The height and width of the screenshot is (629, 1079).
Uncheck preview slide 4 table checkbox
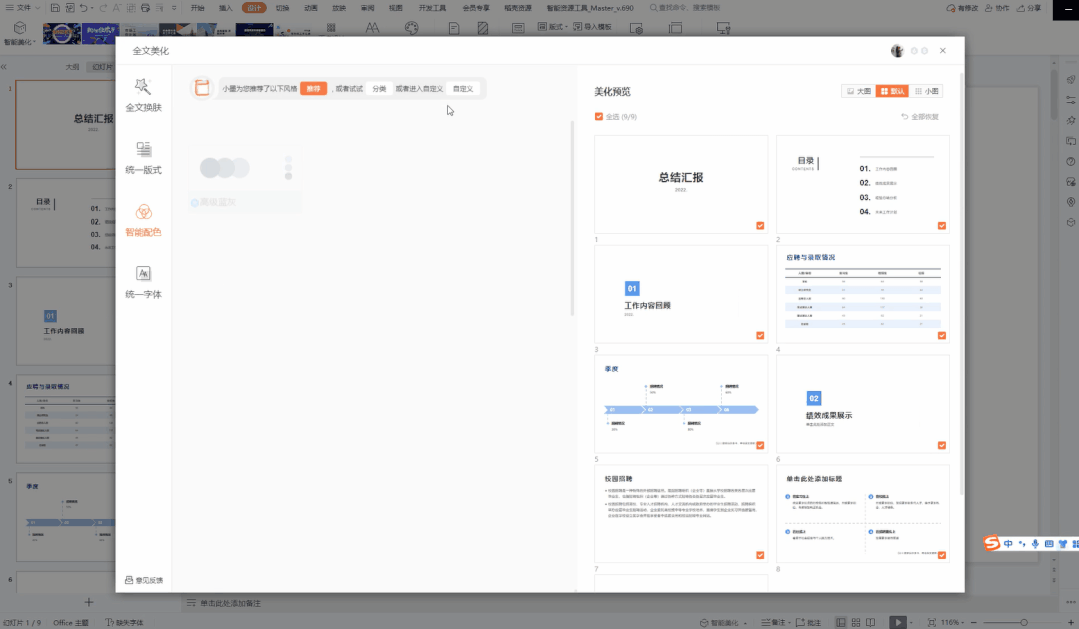pos(942,336)
